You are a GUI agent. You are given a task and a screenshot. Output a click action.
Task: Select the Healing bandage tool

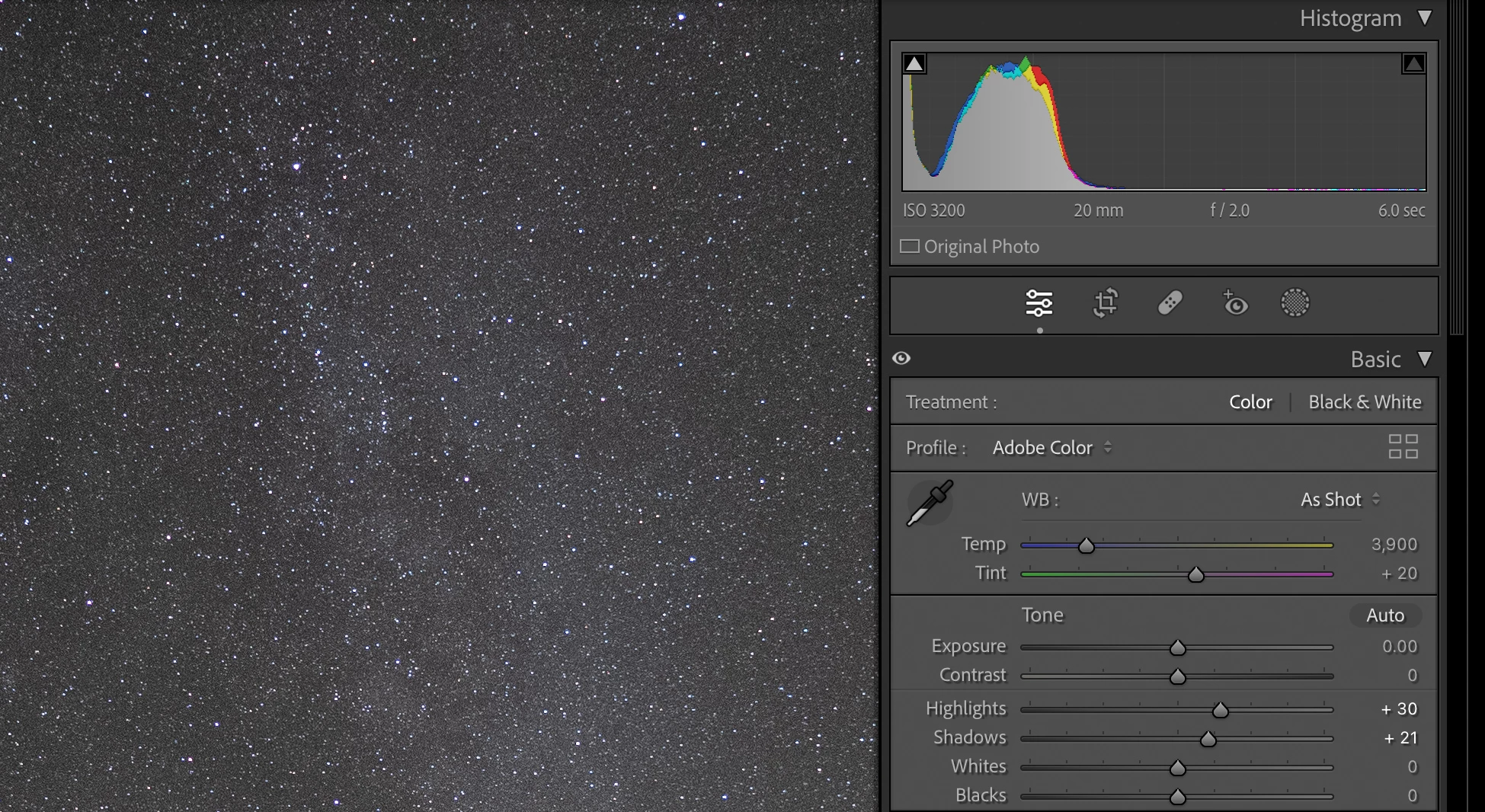pos(1170,303)
